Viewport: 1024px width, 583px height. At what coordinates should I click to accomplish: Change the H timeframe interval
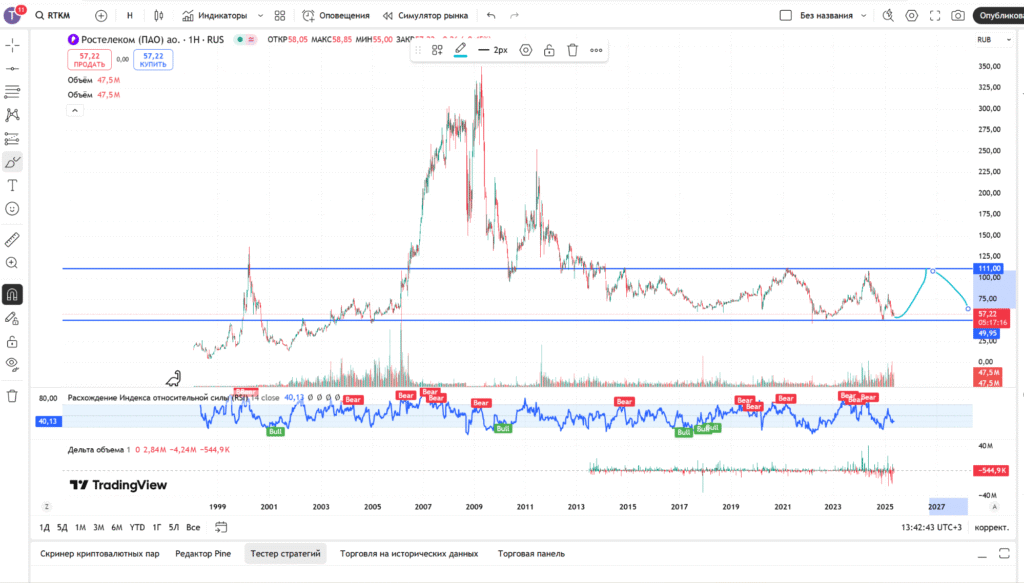coord(130,15)
